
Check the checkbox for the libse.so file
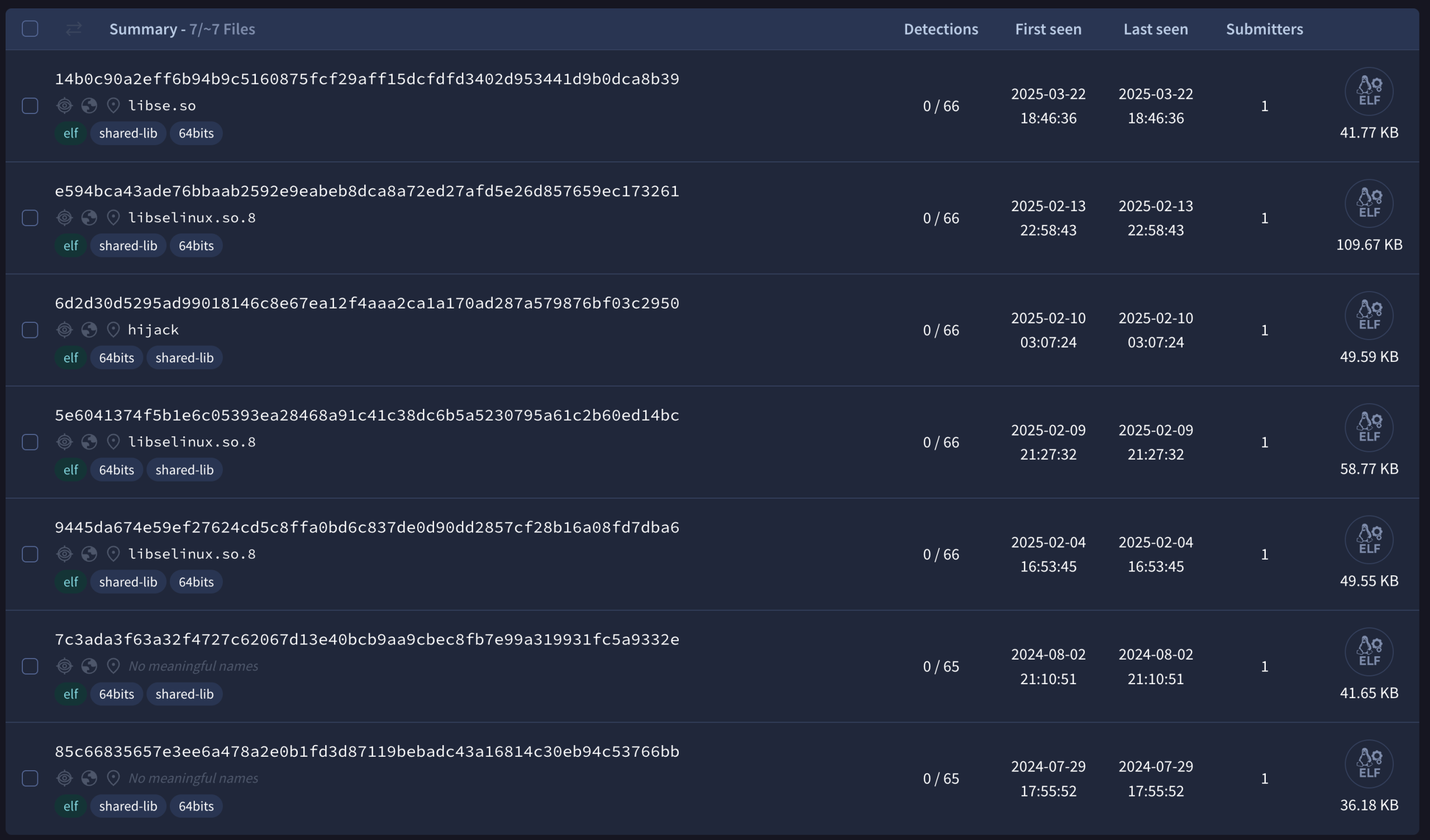30,106
